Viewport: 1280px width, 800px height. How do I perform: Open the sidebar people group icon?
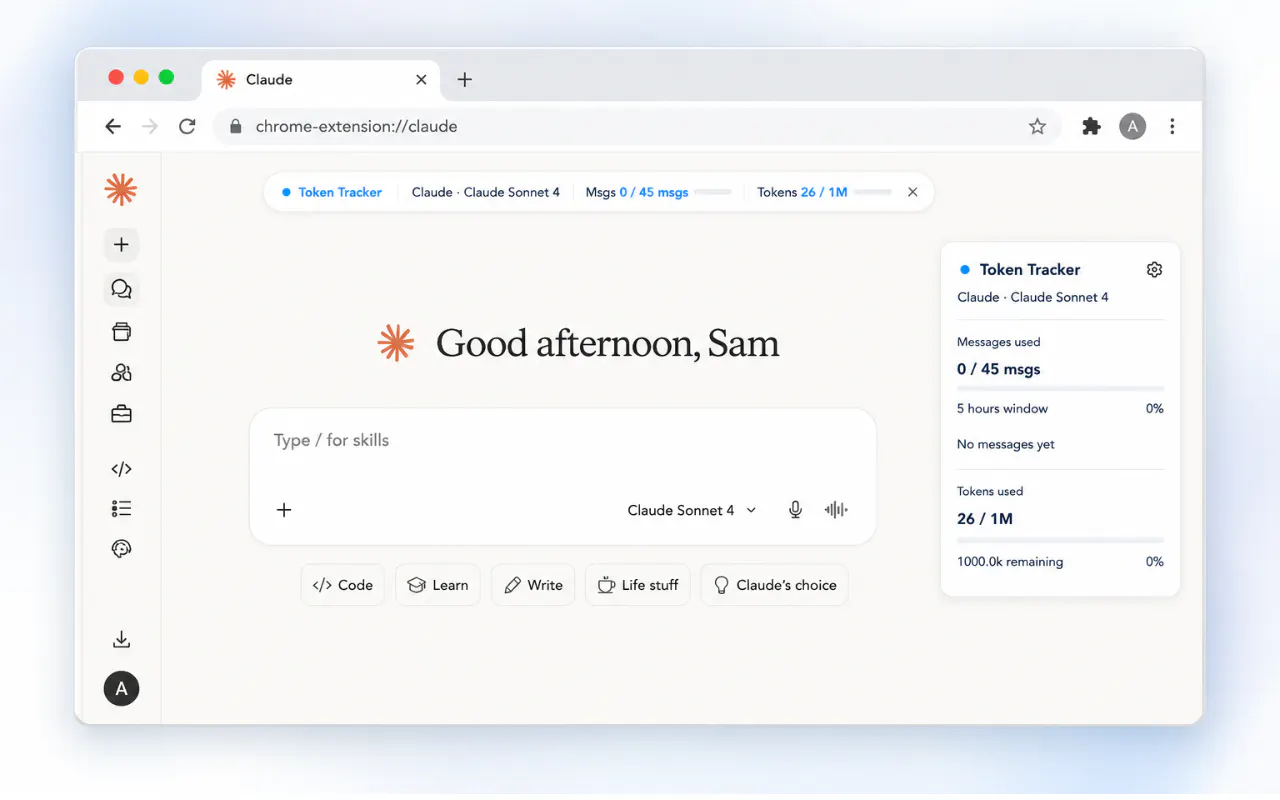(x=121, y=373)
